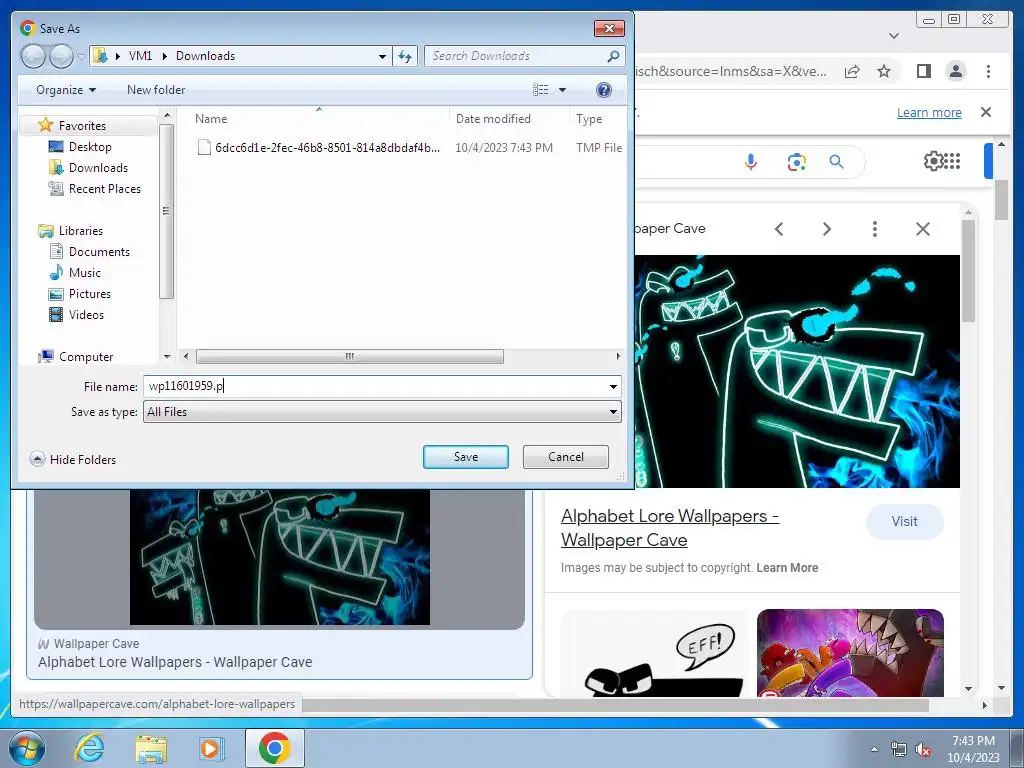Click the Cancel button
Screen dimensions: 1024x768
pos(566,457)
